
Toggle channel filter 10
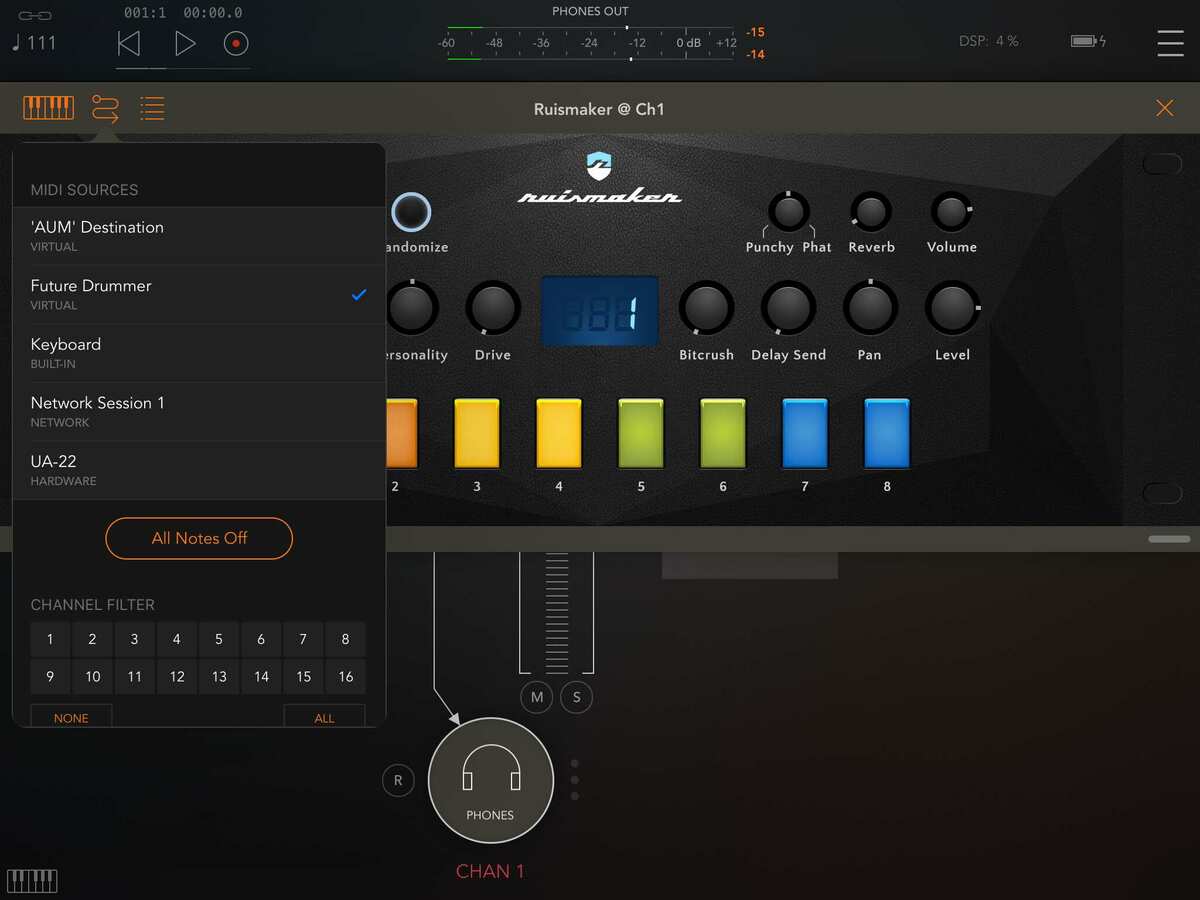[x=92, y=677]
